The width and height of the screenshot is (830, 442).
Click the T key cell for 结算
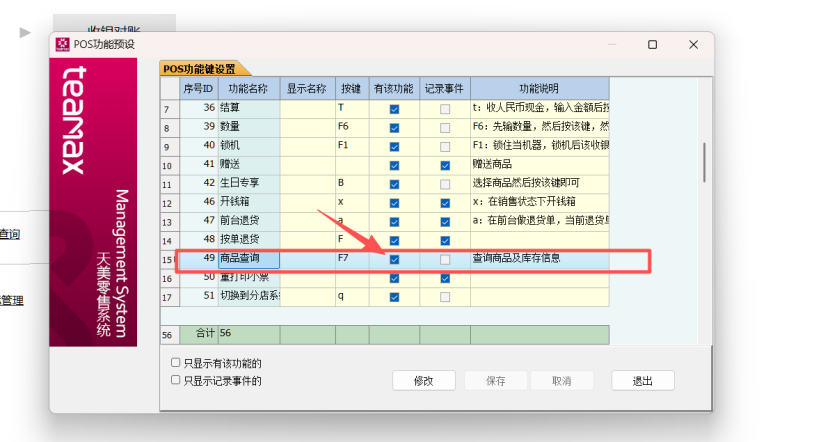[352, 109]
